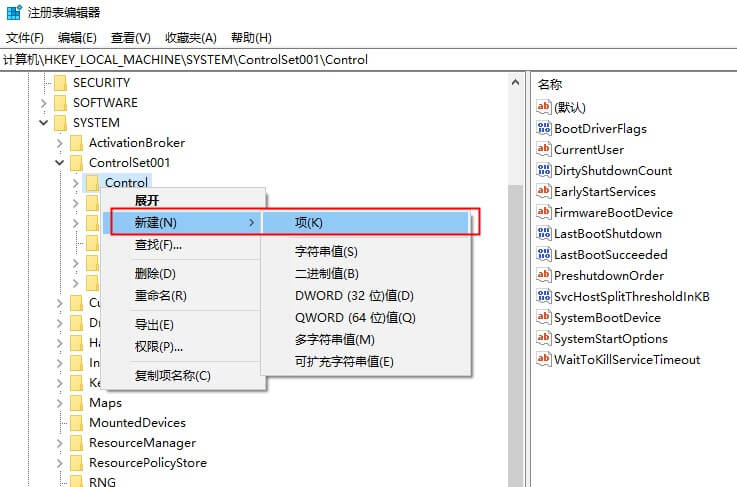Click the ResourceManager folder icon
Screen dimensions: 737x487
[76, 443]
